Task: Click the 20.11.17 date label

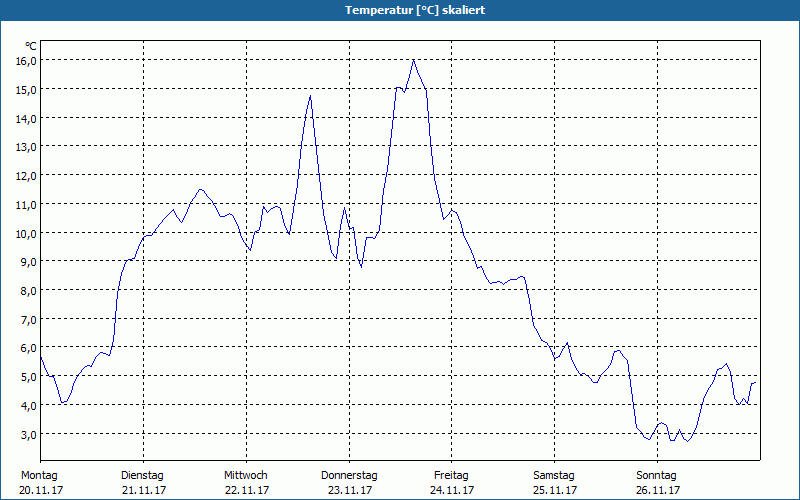Action: point(41,490)
